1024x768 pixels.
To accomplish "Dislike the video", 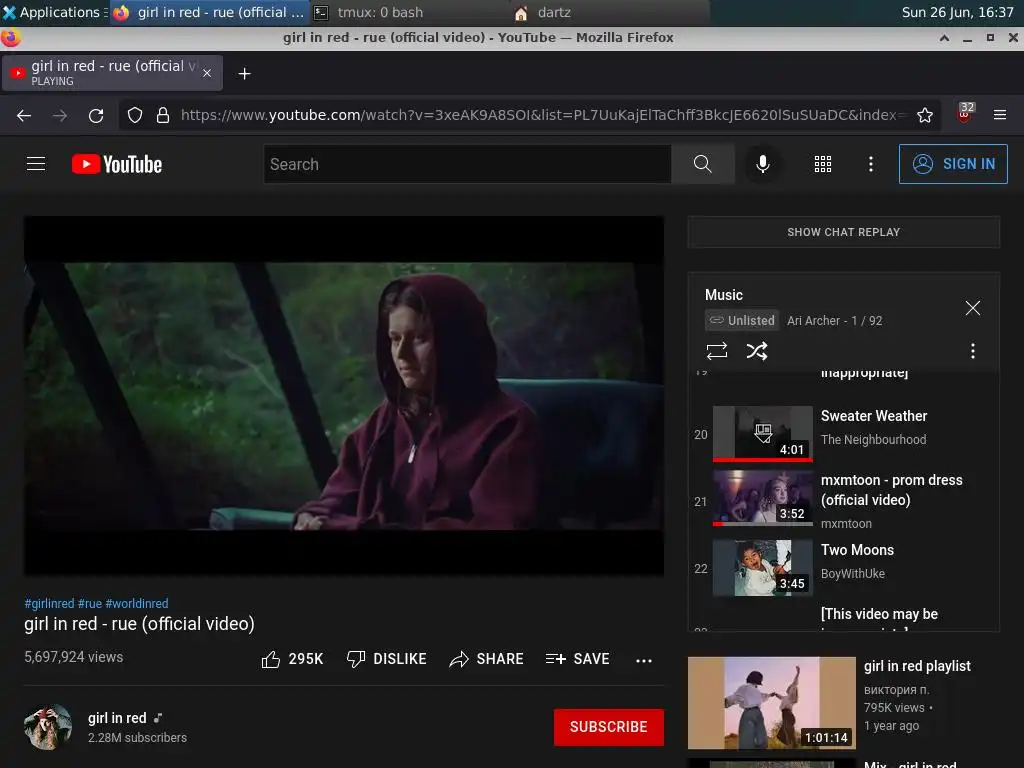I will point(386,660).
